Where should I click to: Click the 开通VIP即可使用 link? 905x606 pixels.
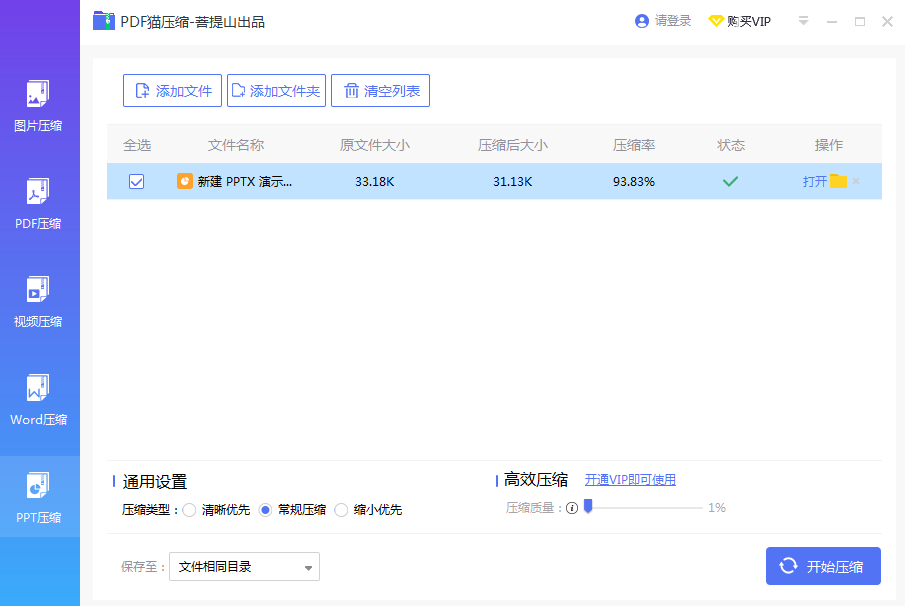(x=630, y=480)
